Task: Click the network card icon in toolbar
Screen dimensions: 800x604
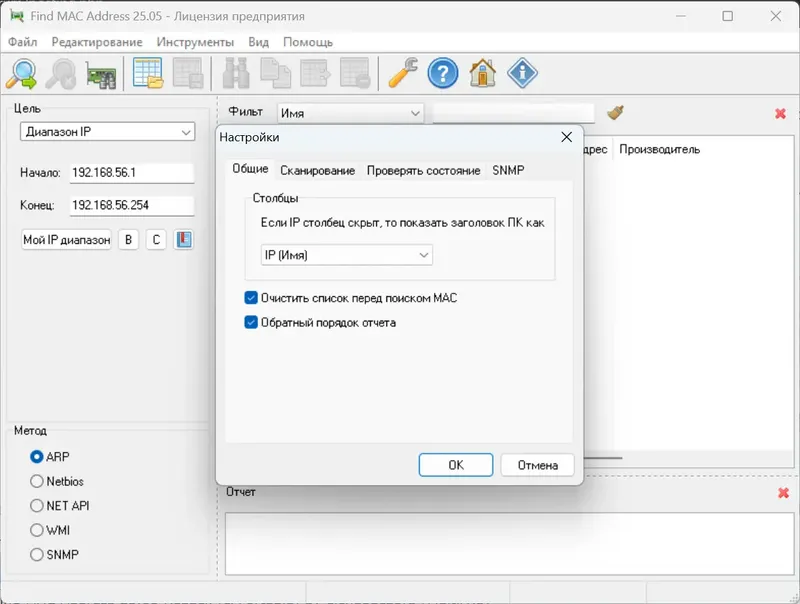Action: 101,74
